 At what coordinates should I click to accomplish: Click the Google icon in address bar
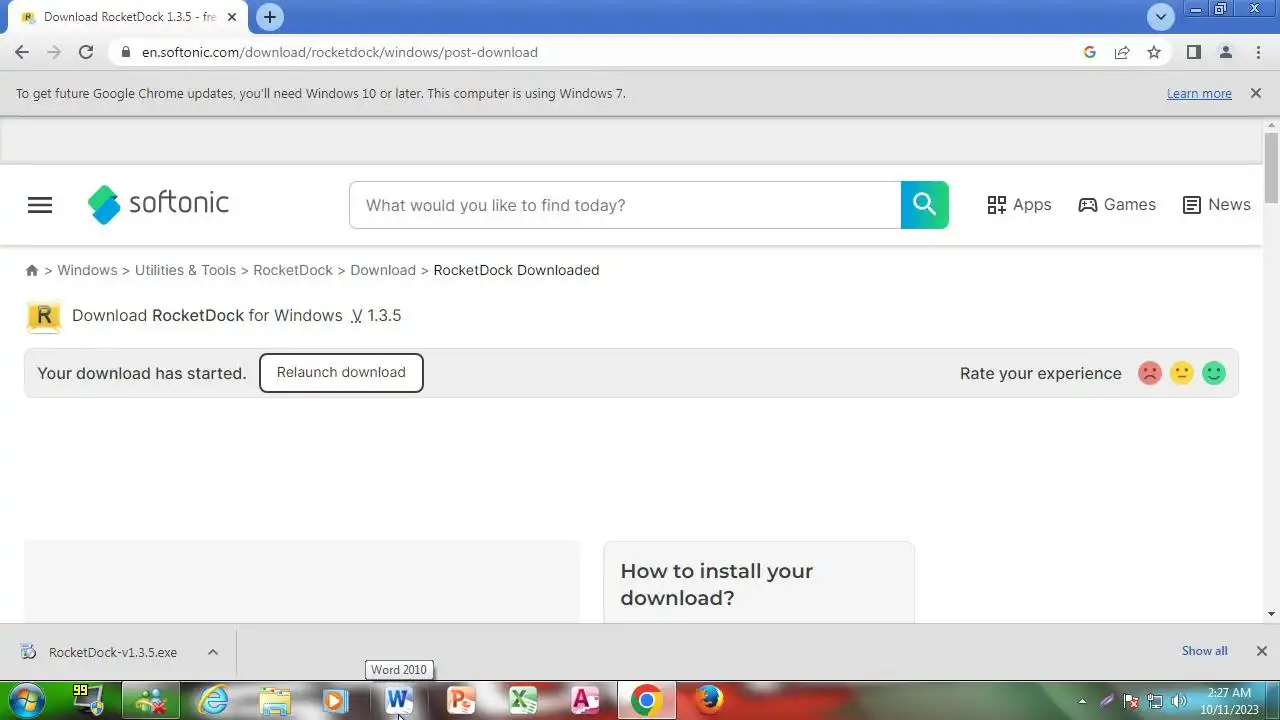(1090, 52)
